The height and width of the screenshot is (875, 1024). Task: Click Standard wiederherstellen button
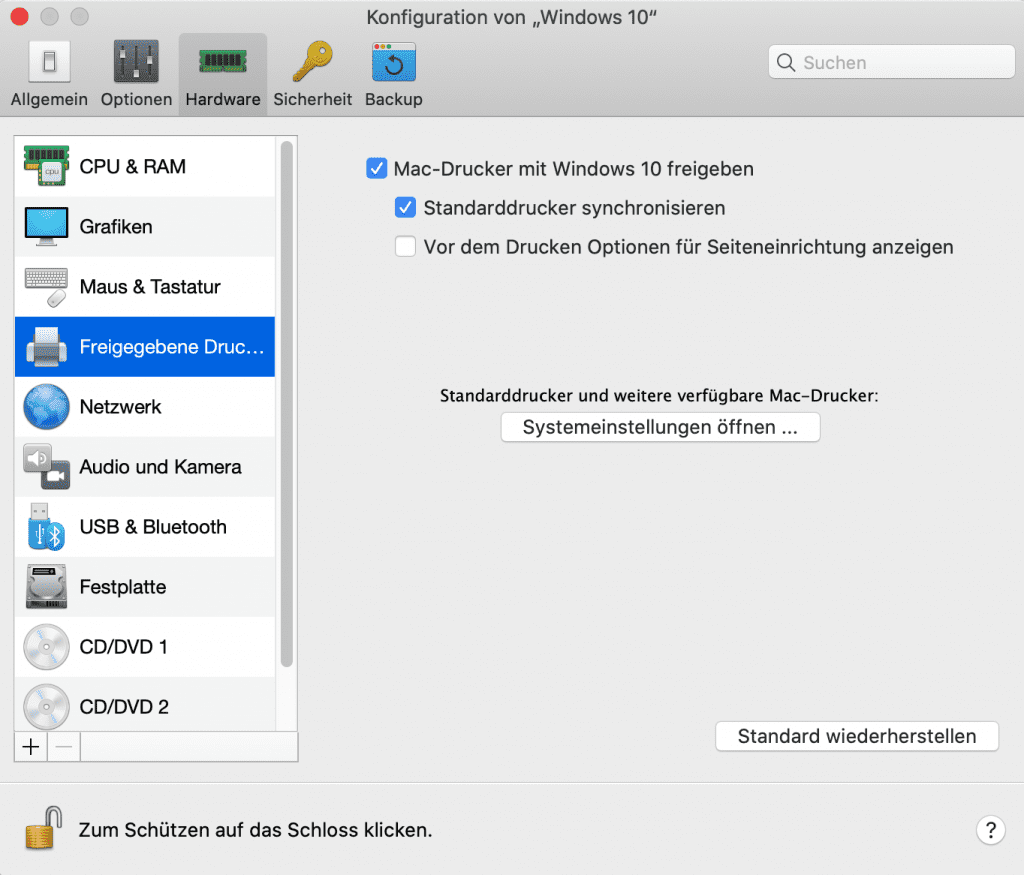click(x=857, y=736)
